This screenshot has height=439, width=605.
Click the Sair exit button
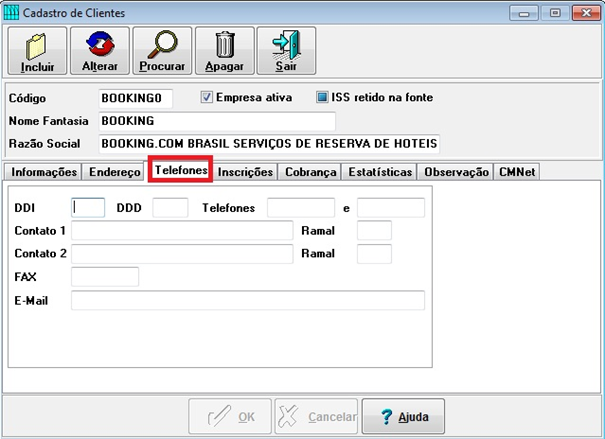[x=286, y=51]
